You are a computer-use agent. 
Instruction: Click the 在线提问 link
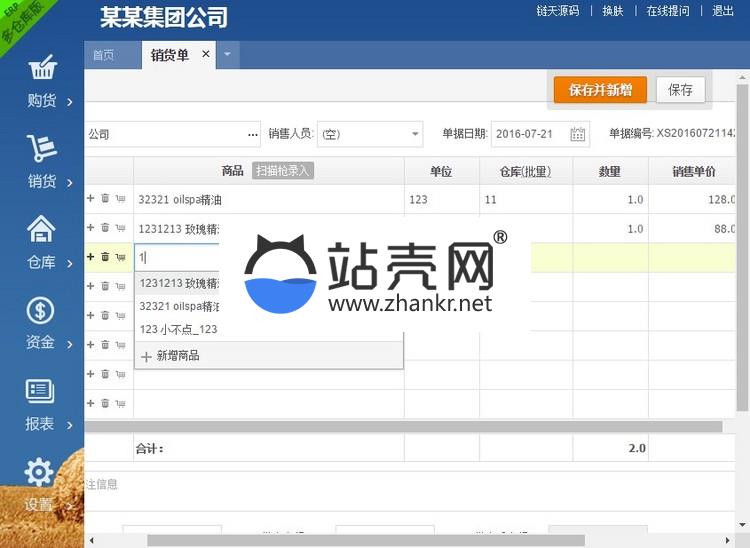(x=667, y=11)
